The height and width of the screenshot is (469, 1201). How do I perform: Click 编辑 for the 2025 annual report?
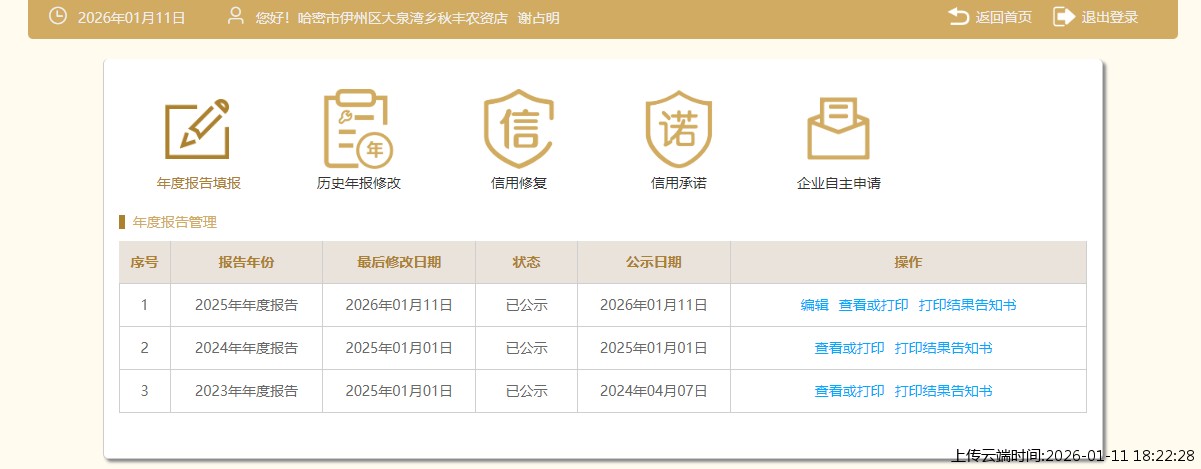click(814, 305)
